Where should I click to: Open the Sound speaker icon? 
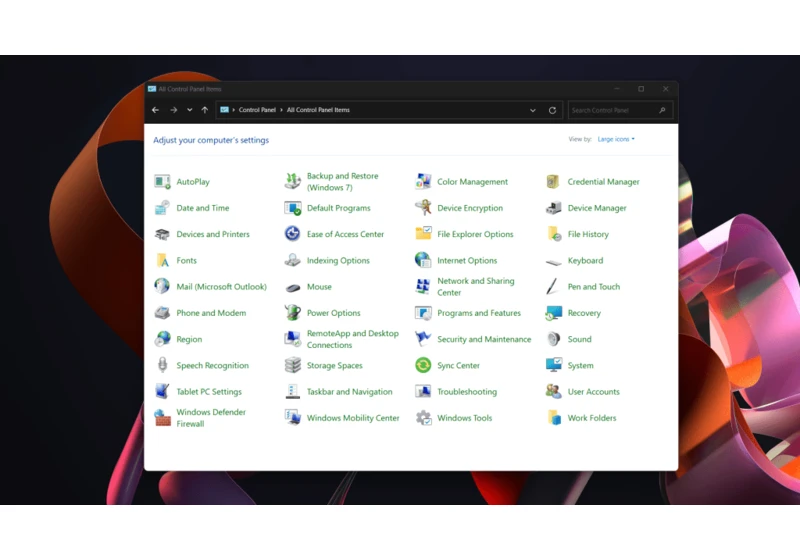pos(554,339)
